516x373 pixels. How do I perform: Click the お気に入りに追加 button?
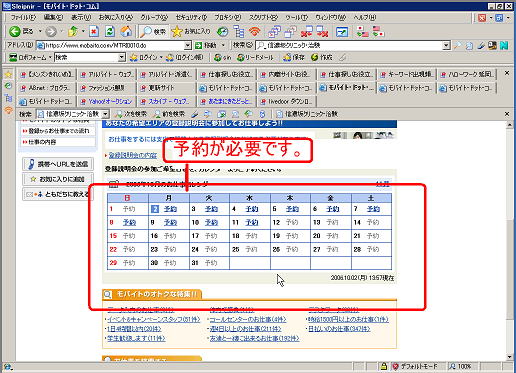(x=58, y=179)
